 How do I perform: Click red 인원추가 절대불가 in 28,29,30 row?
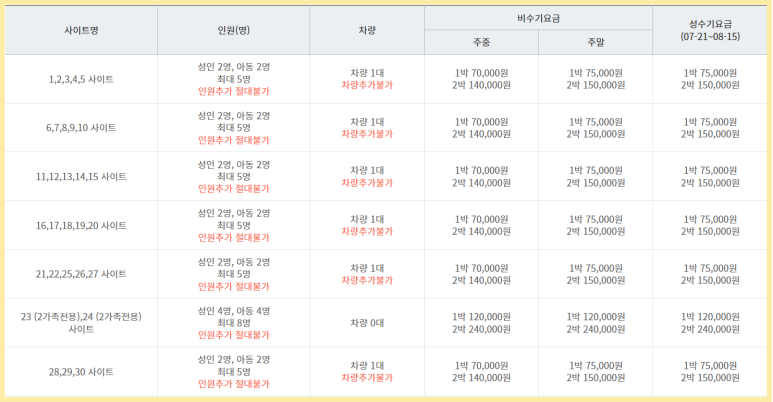[234, 384]
